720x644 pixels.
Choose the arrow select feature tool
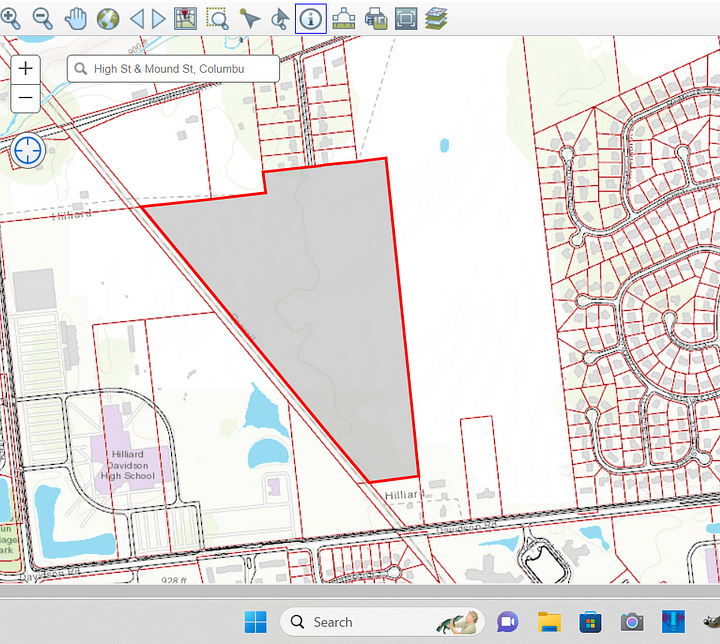click(x=249, y=17)
